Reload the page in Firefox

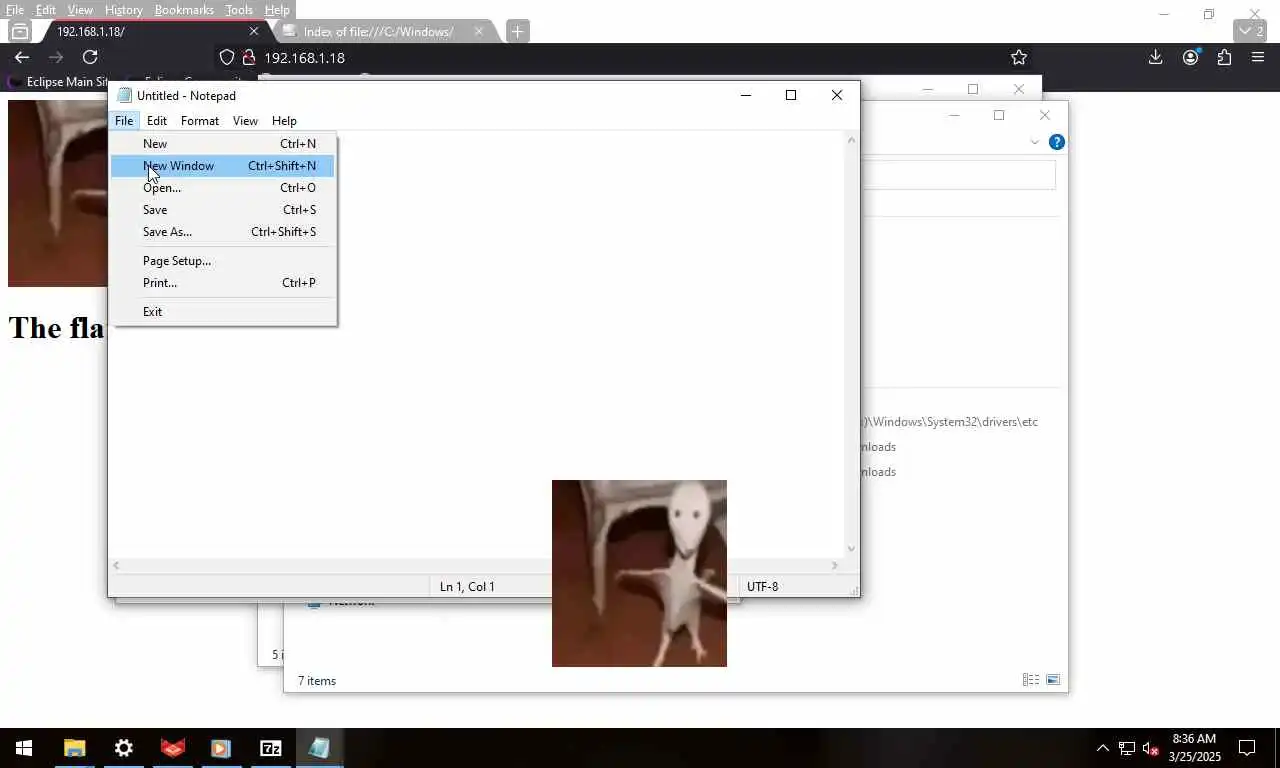point(90,58)
